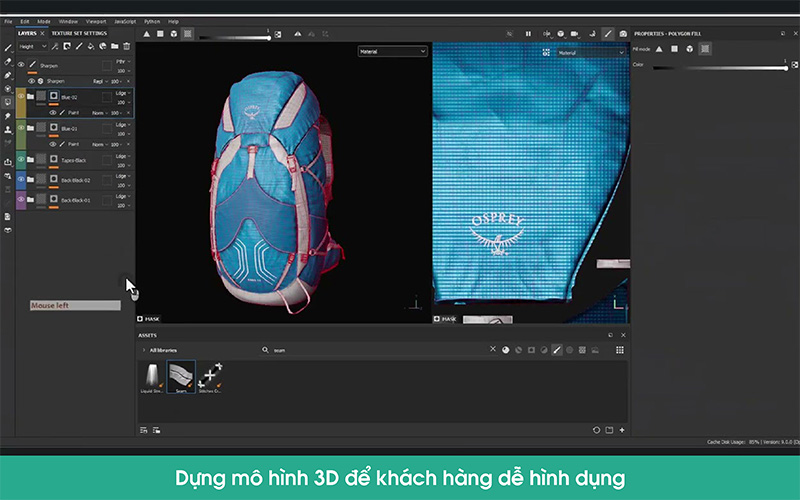Viewport: 800px width, 500px height.
Task: Switch to the Texture Set Settings tab
Action: (79, 33)
